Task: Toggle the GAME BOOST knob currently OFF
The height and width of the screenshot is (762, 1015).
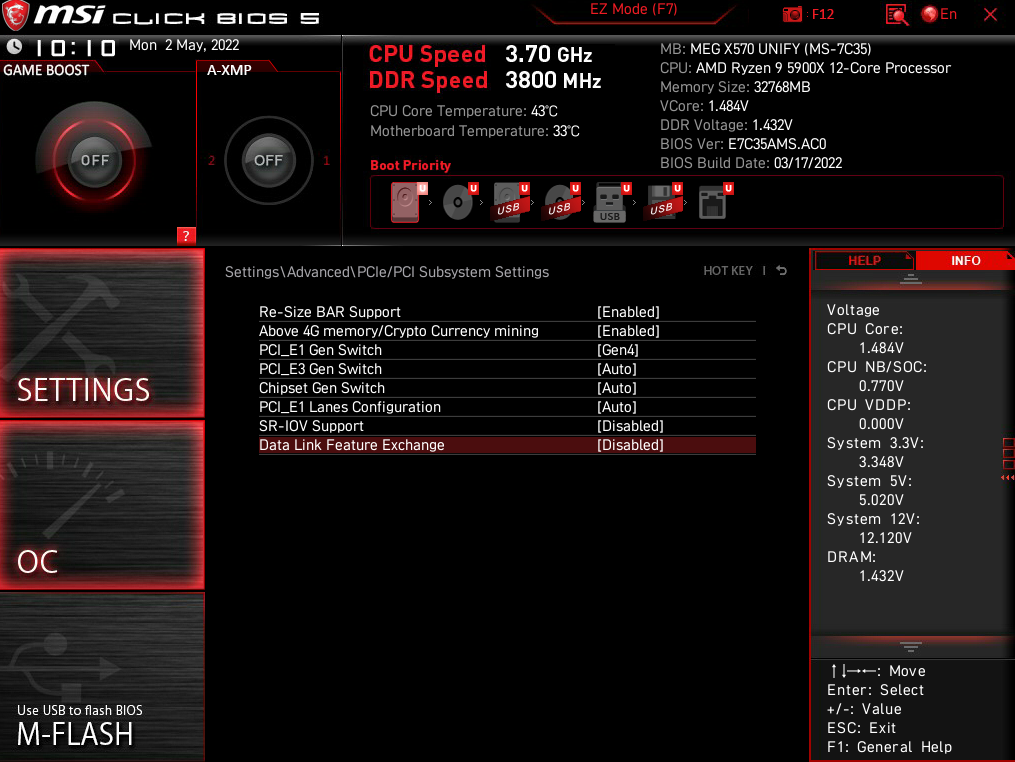Action: pos(95,160)
